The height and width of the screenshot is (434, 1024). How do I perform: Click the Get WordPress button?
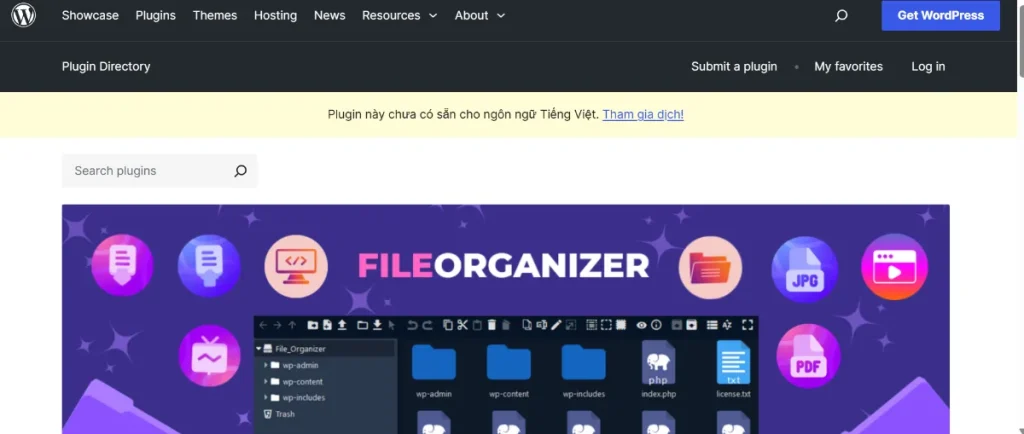(x=940, y=15)
